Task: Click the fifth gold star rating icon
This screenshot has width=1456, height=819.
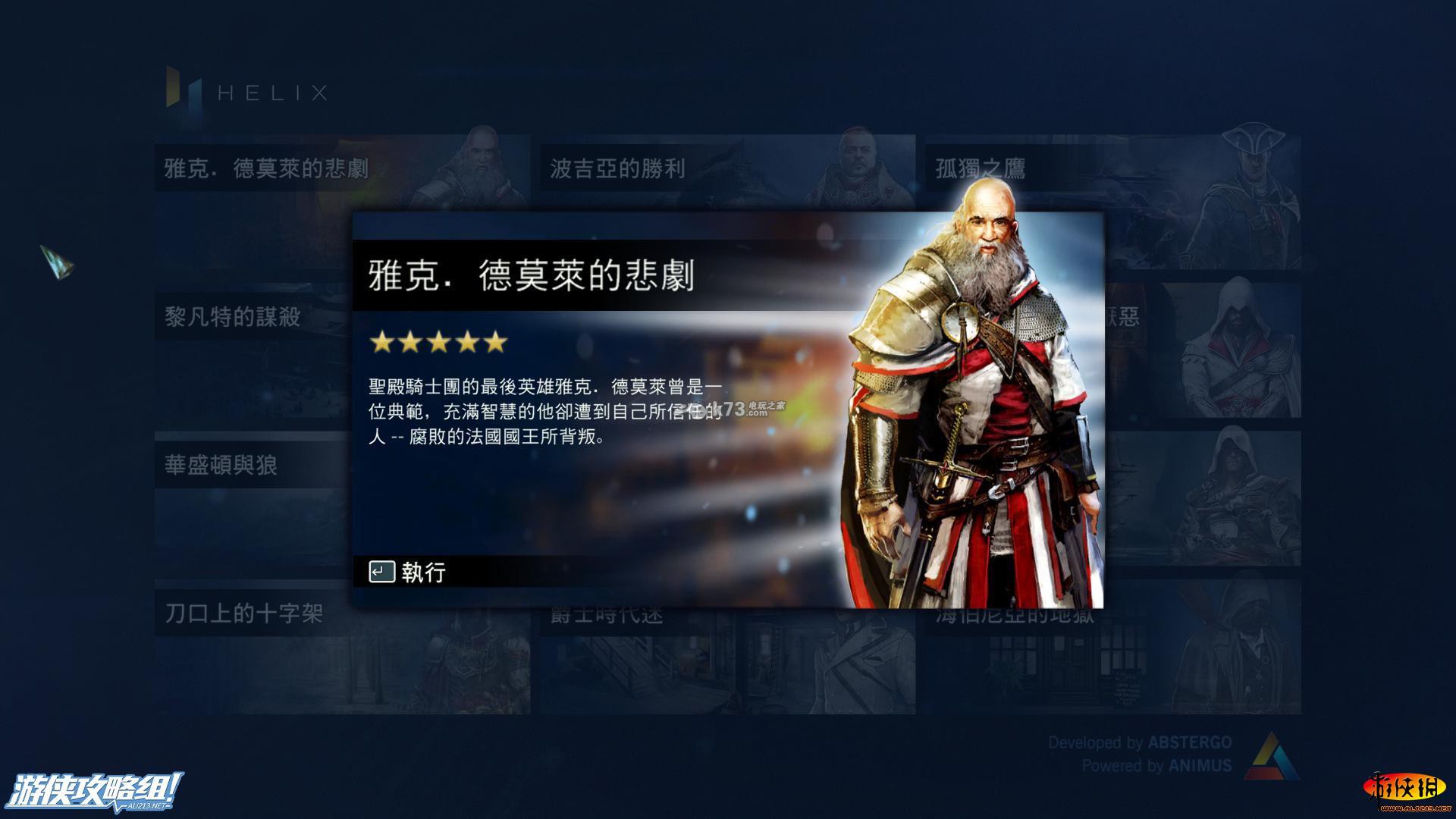Action: point(495,342)
